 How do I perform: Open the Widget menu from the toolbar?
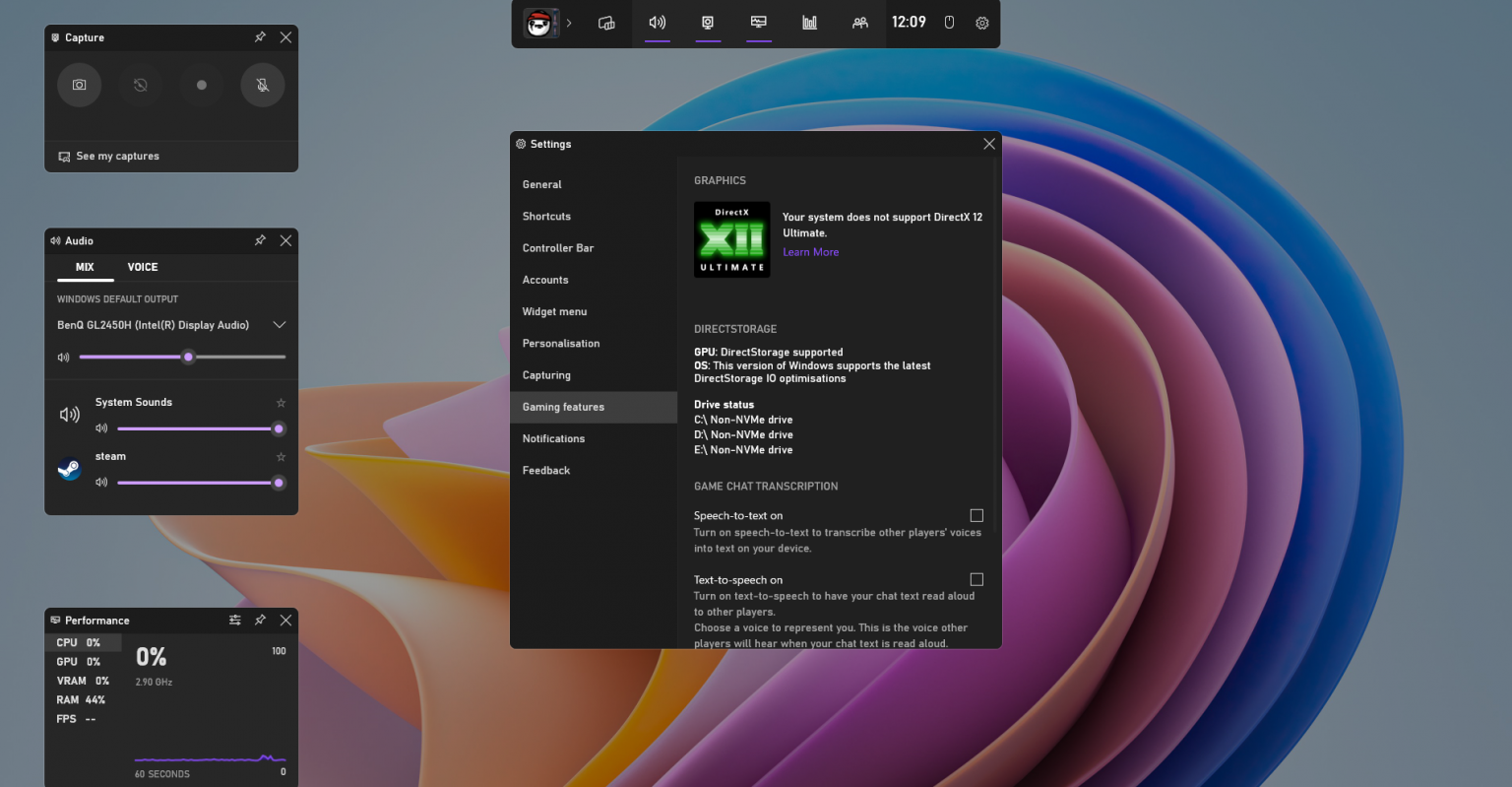[606, 23]
